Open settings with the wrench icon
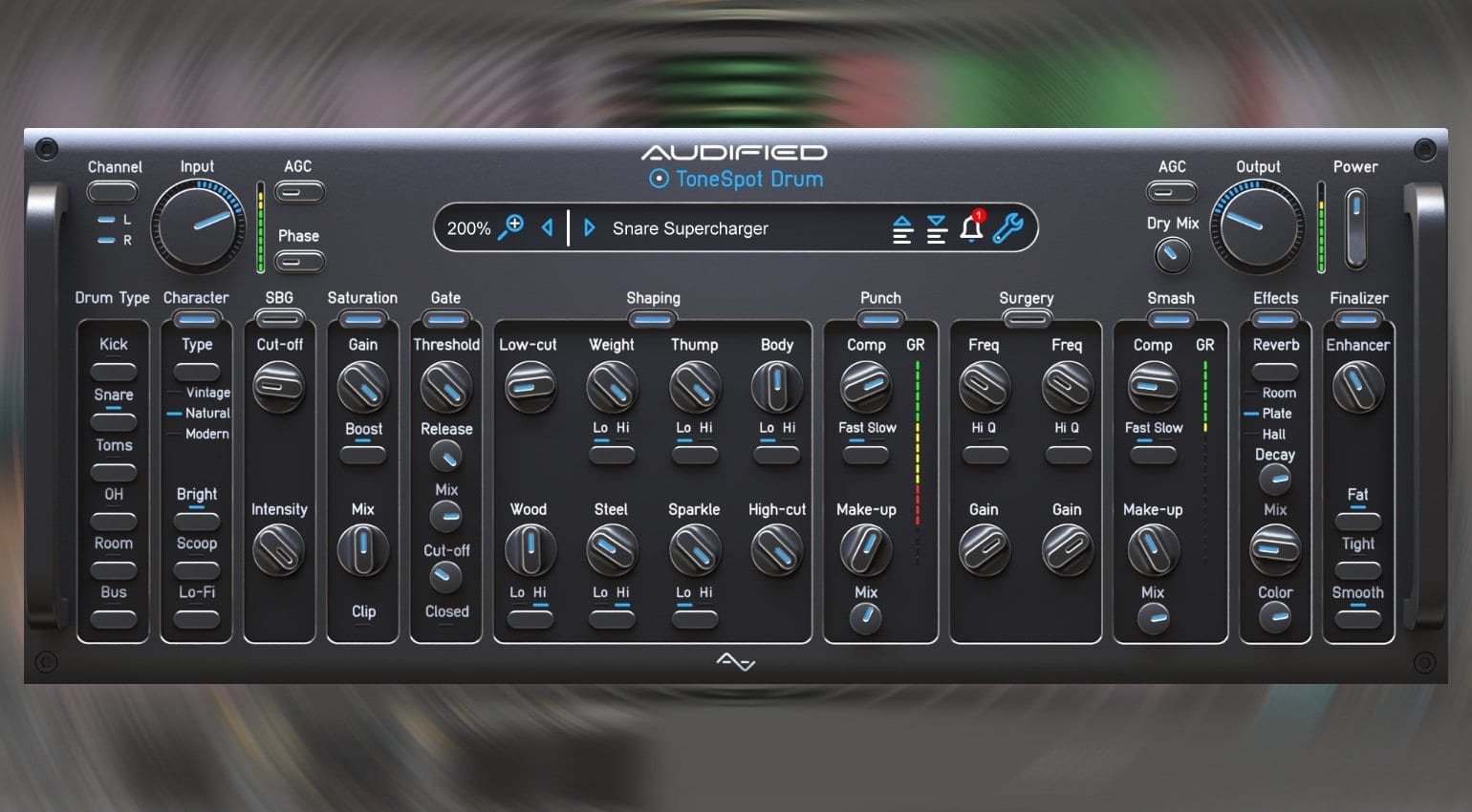Screen dimensions: 1472x812 click(x=1007, y=227)
